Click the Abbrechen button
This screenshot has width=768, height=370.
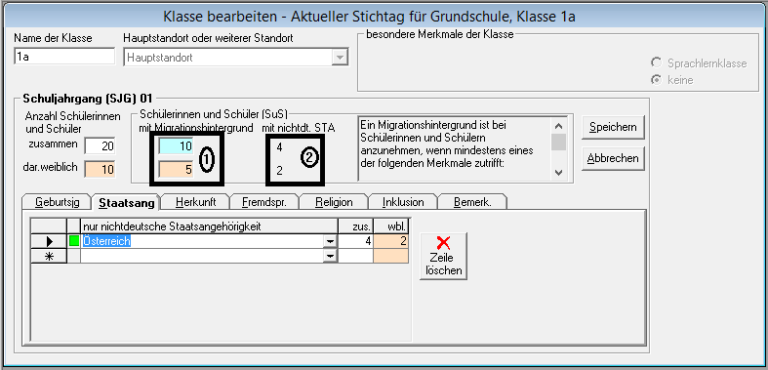(x=613, y=158)
